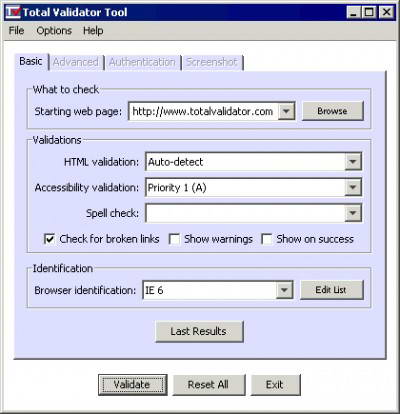Switch to the Authentication tab
400x414 pixels.
(142, 62)
